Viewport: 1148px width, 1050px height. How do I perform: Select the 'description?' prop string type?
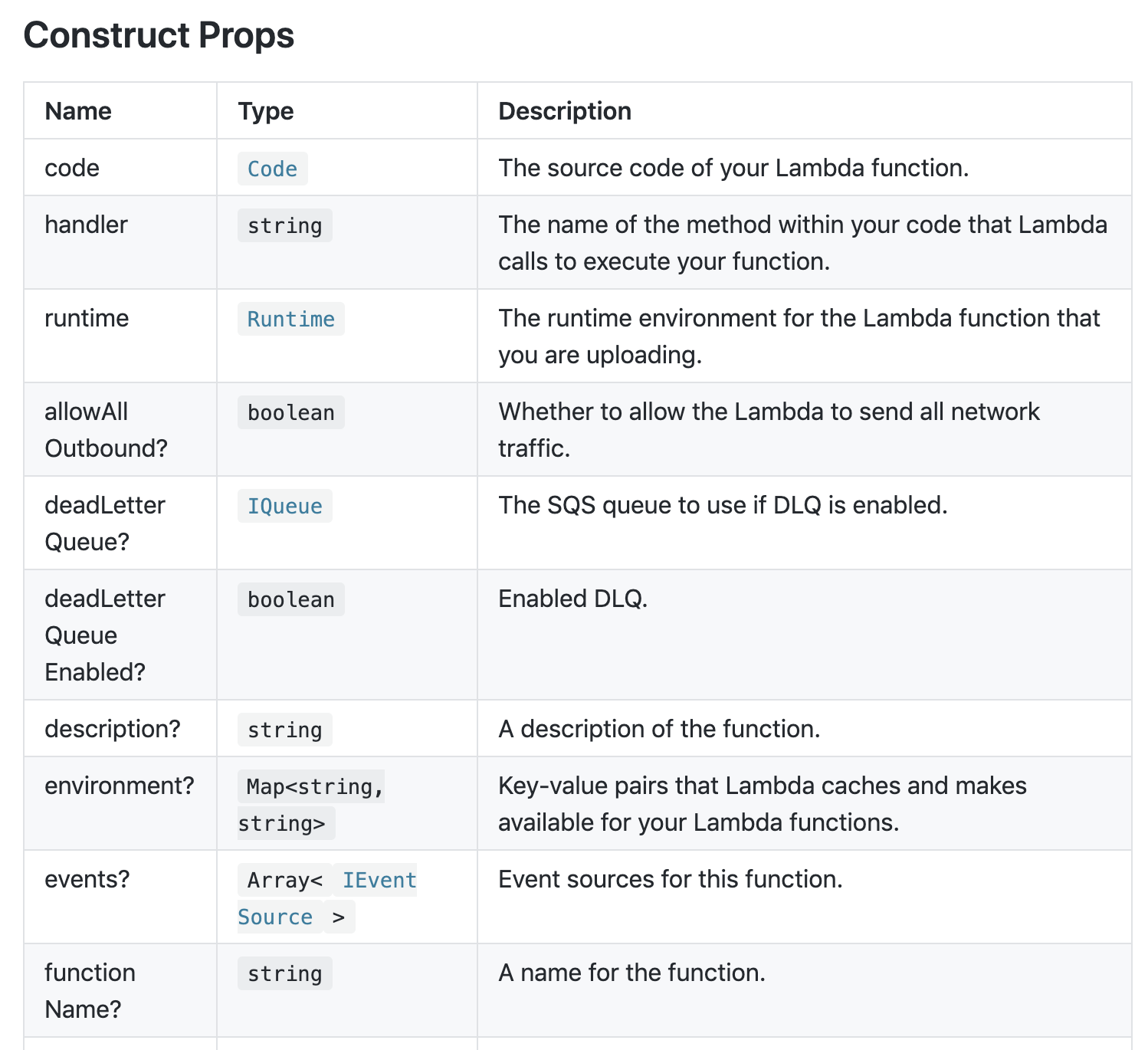[284, 730]
